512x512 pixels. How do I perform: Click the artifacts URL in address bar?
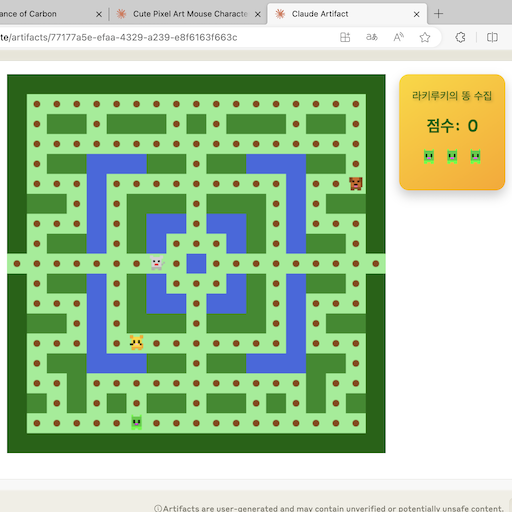click(119, 37)
